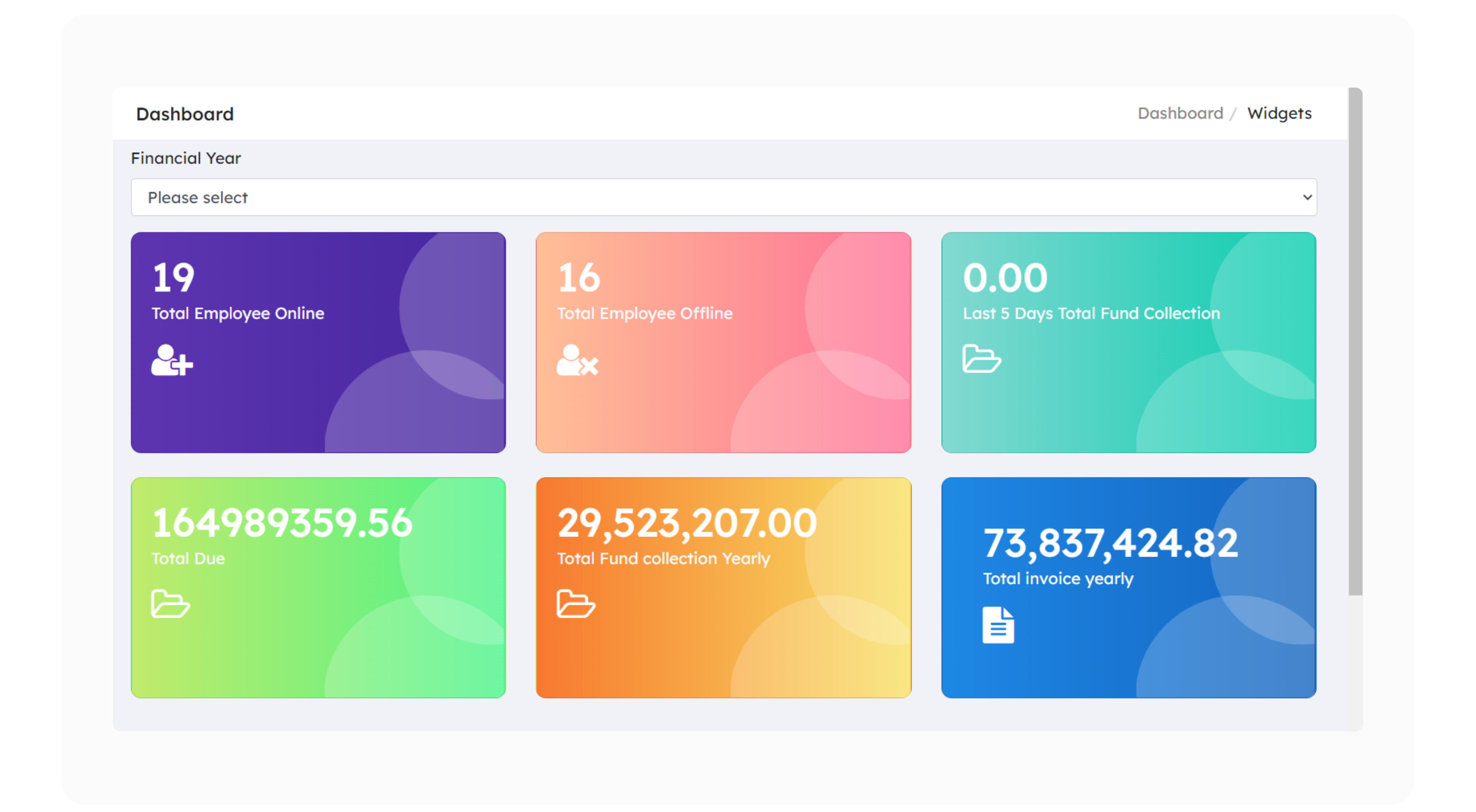Screen dimensions: 1476x812
Task: Click the folder icon on Total Due card
Action: tap(170, 604)
